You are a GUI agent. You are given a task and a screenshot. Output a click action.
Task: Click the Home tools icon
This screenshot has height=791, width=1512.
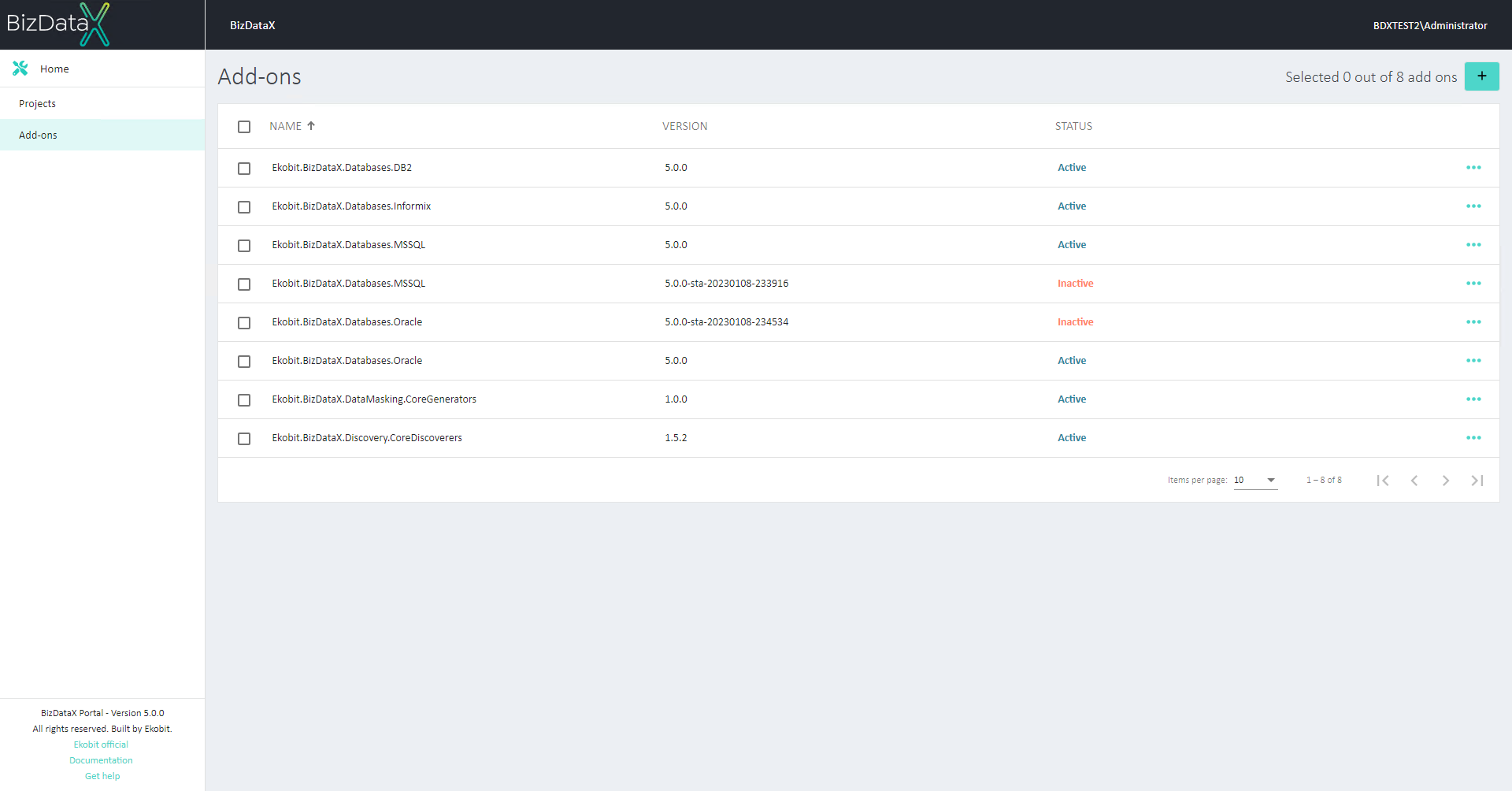click(20, 69)
